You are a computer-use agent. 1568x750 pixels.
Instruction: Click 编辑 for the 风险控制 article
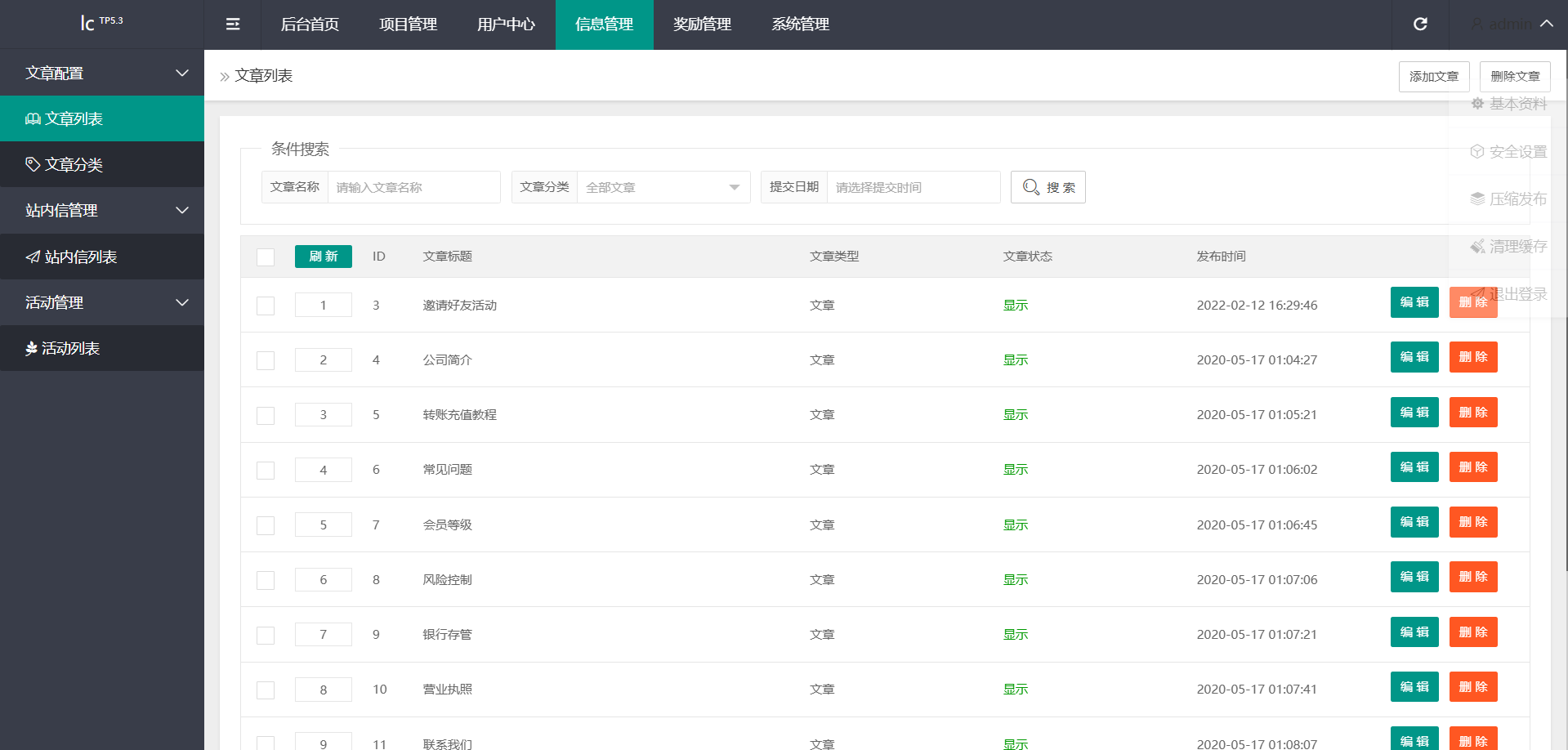click(x=1414, y=577)
